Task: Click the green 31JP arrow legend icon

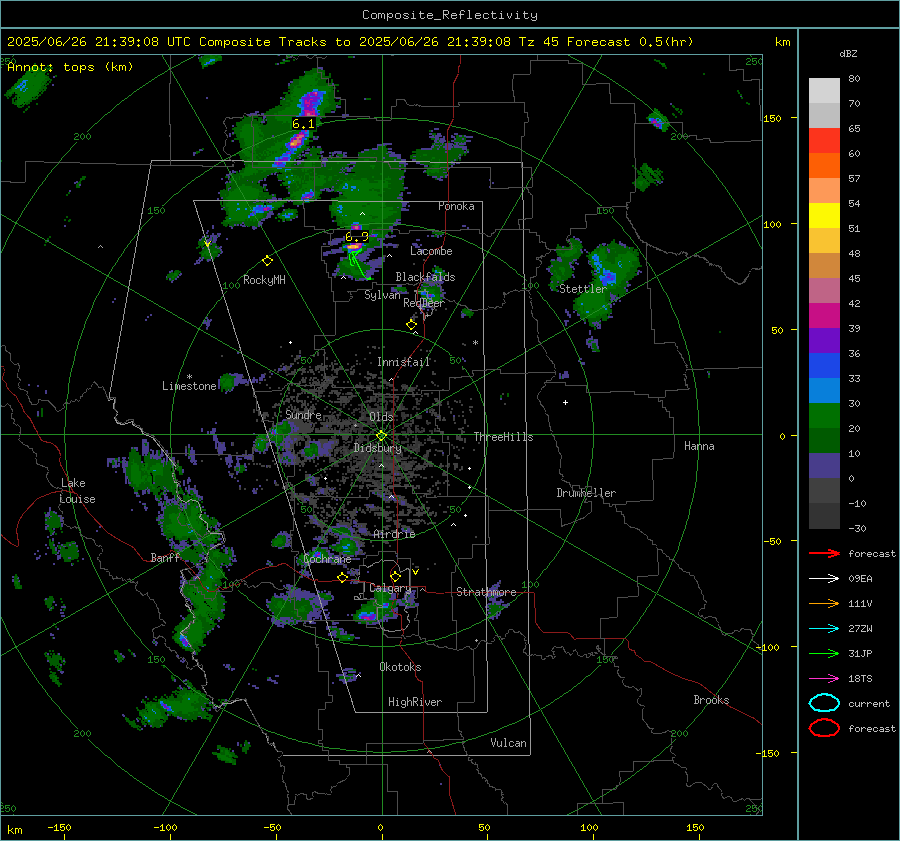Action: tap(824, 653)
